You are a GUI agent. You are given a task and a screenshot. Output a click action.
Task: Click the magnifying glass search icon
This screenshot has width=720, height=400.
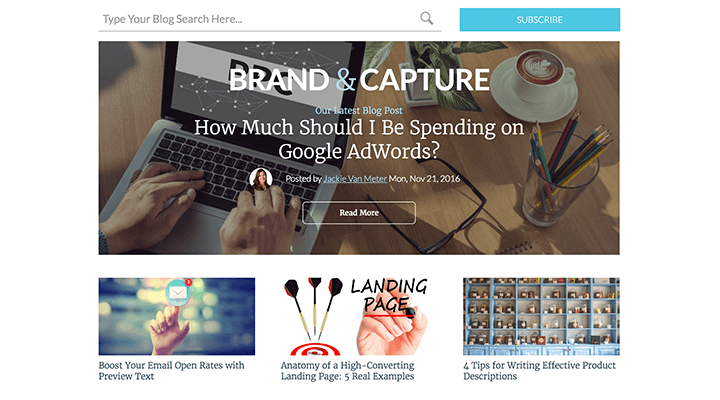(x=427, y=18)
